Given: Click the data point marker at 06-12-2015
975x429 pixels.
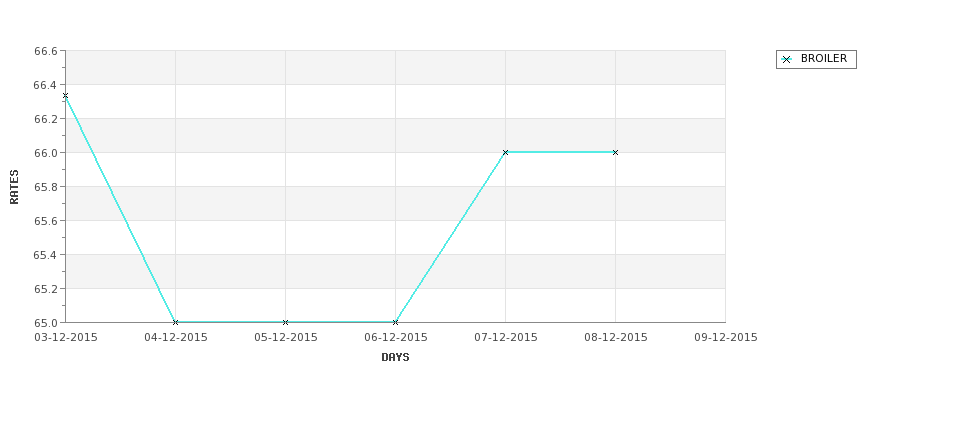Looking at the screenshot, I should [395, 322].
